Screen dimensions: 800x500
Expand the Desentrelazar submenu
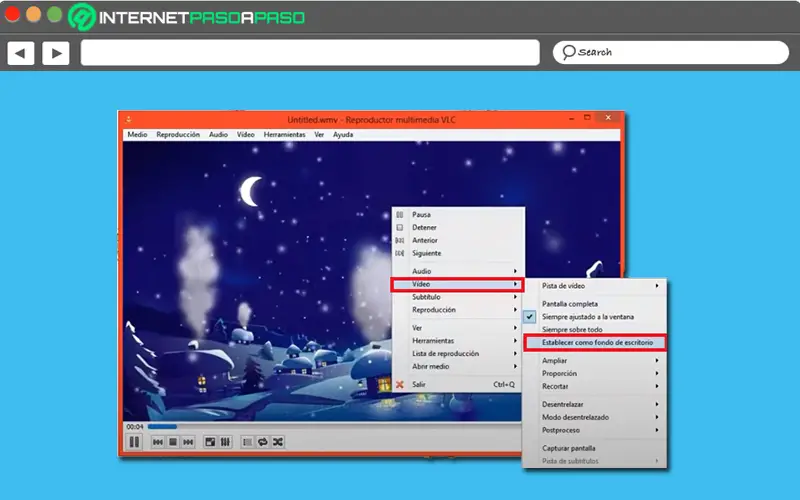click(x=594, y=405)
